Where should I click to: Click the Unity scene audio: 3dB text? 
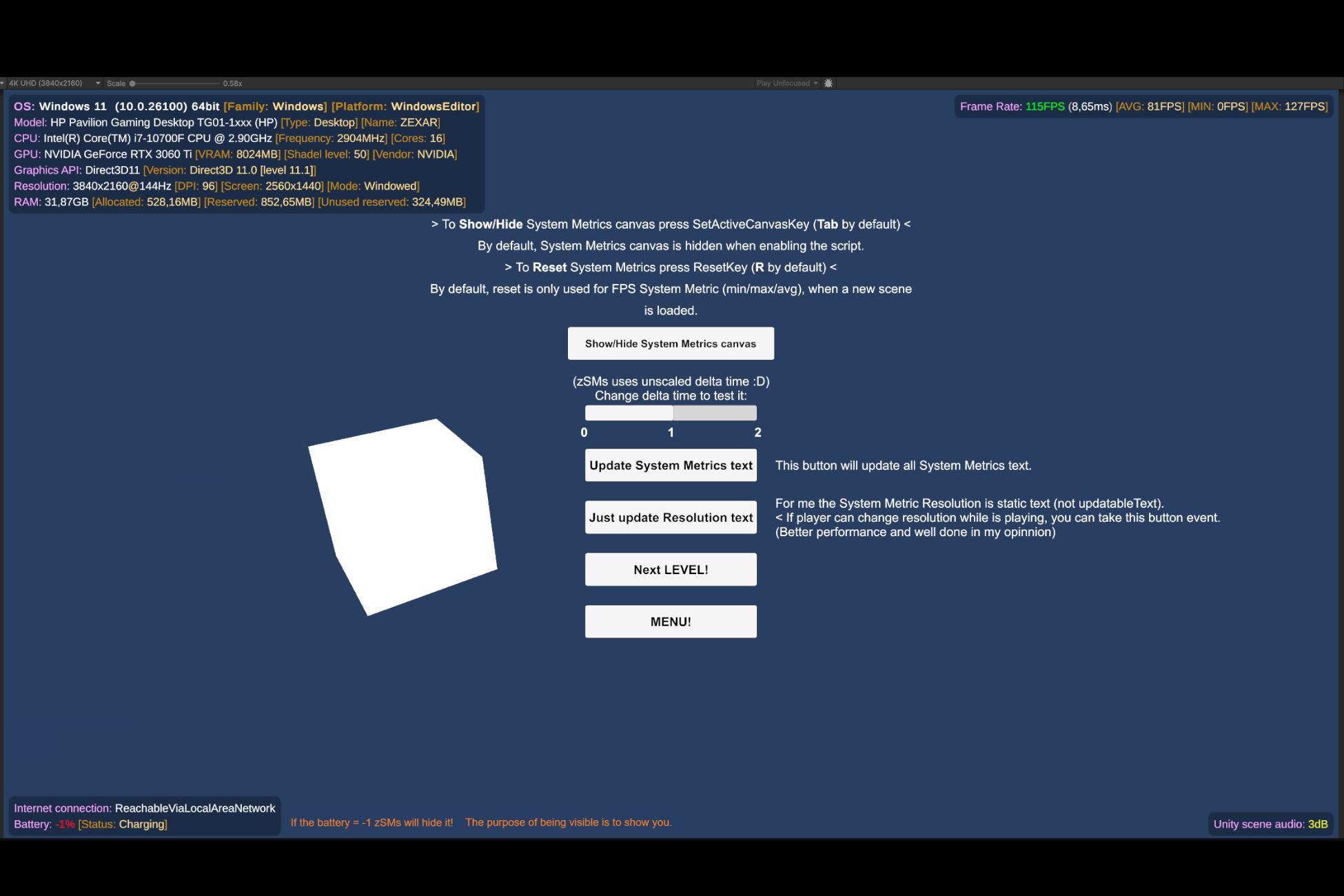(1270, 824)
